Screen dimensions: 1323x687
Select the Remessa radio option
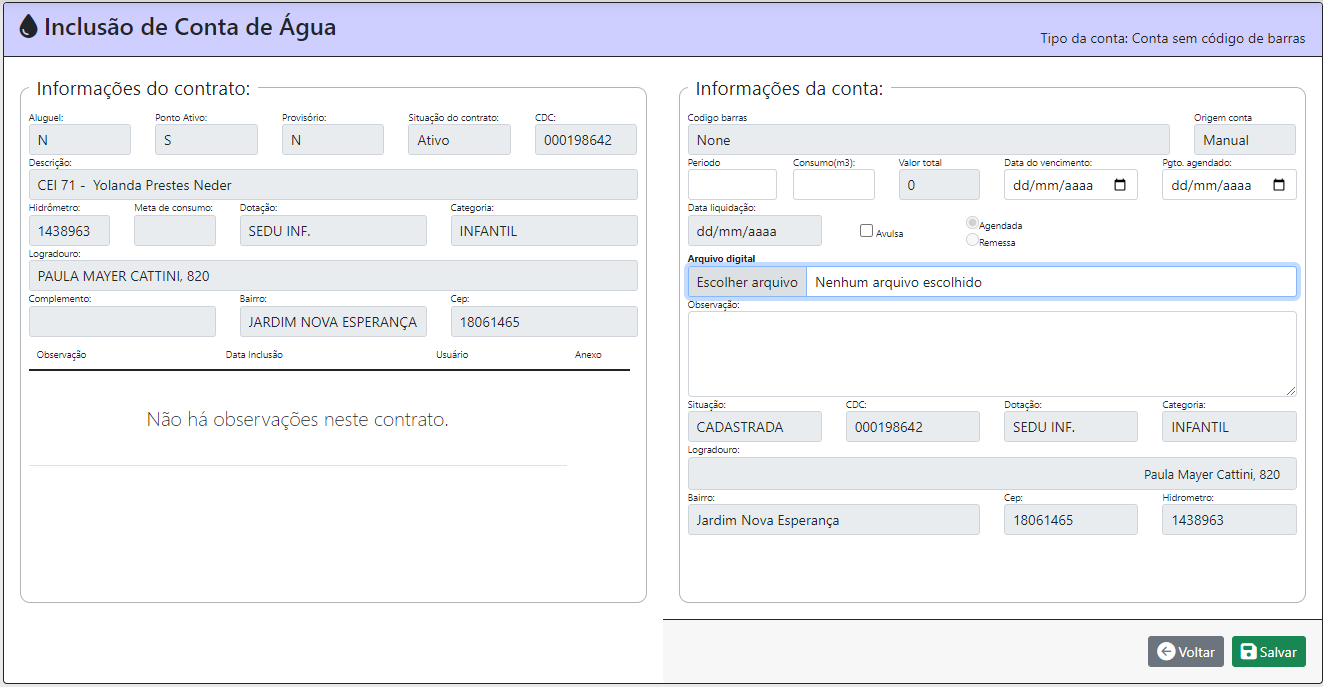[971, 240]
